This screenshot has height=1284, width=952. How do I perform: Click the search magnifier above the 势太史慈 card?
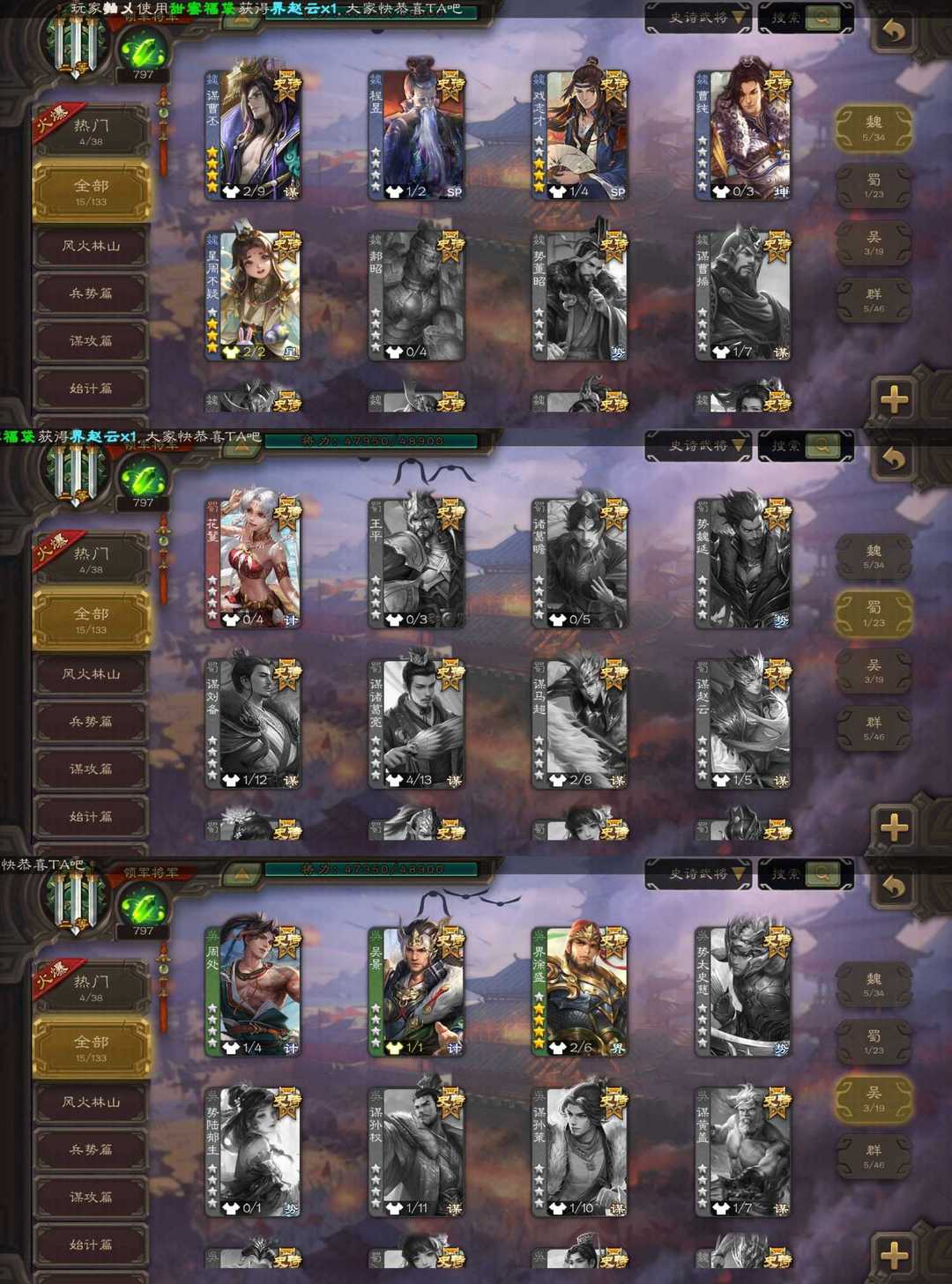(x=822, y=874)
